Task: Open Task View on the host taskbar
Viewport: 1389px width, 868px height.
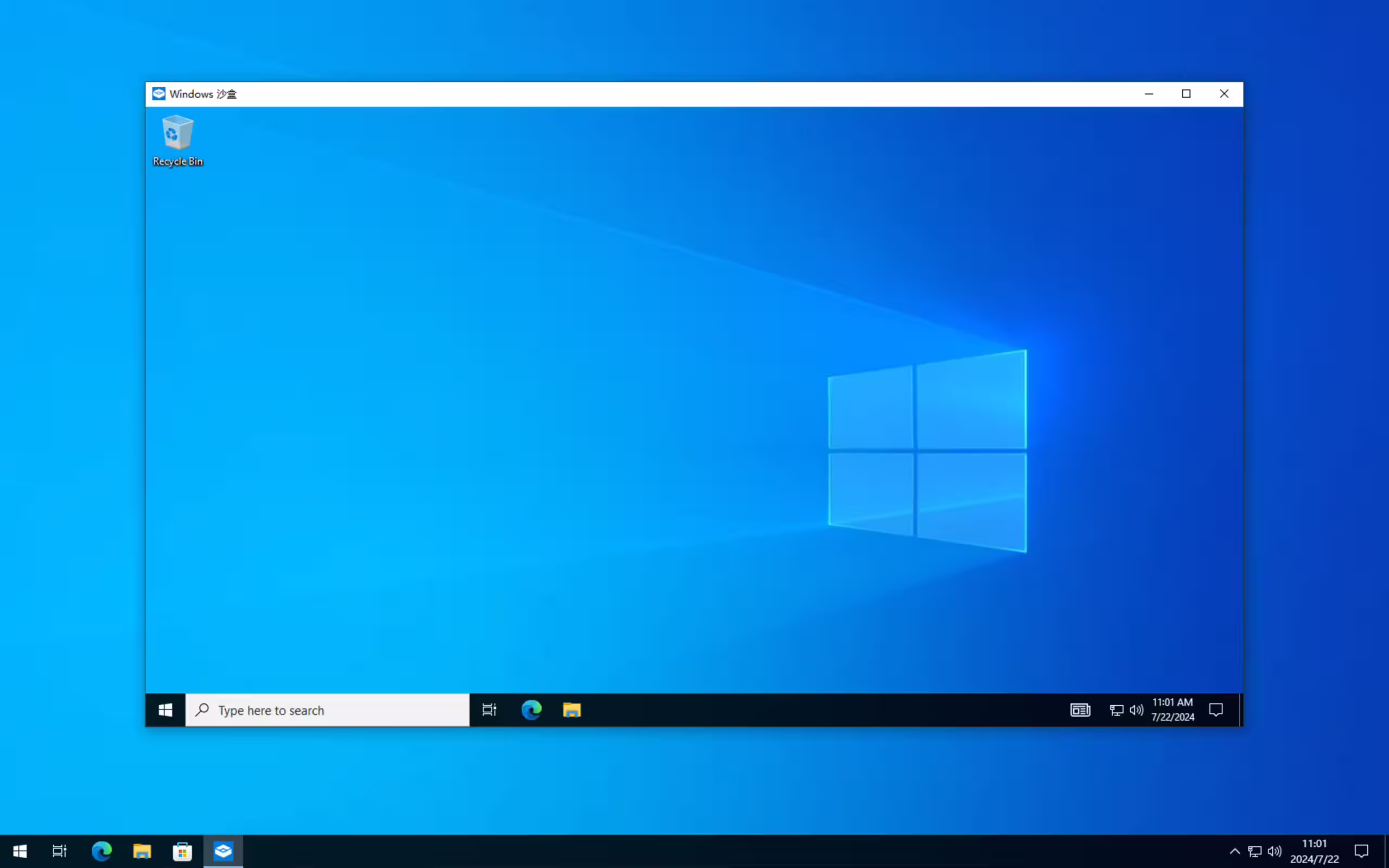Action: (x=60, y=851)
